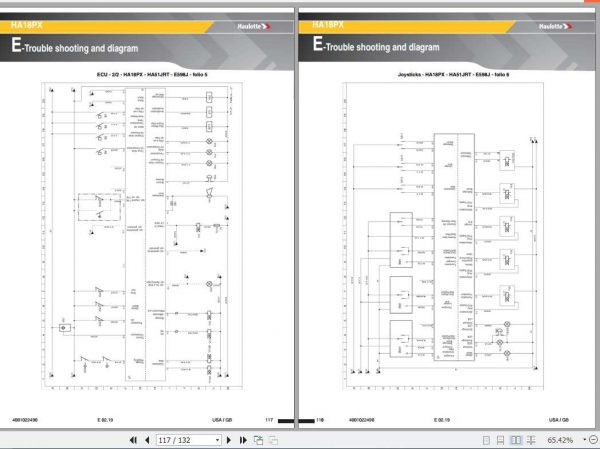Screen dimensions: 600x449
Task: Click page number 118 in right footer
Action: tap(320, 420)
